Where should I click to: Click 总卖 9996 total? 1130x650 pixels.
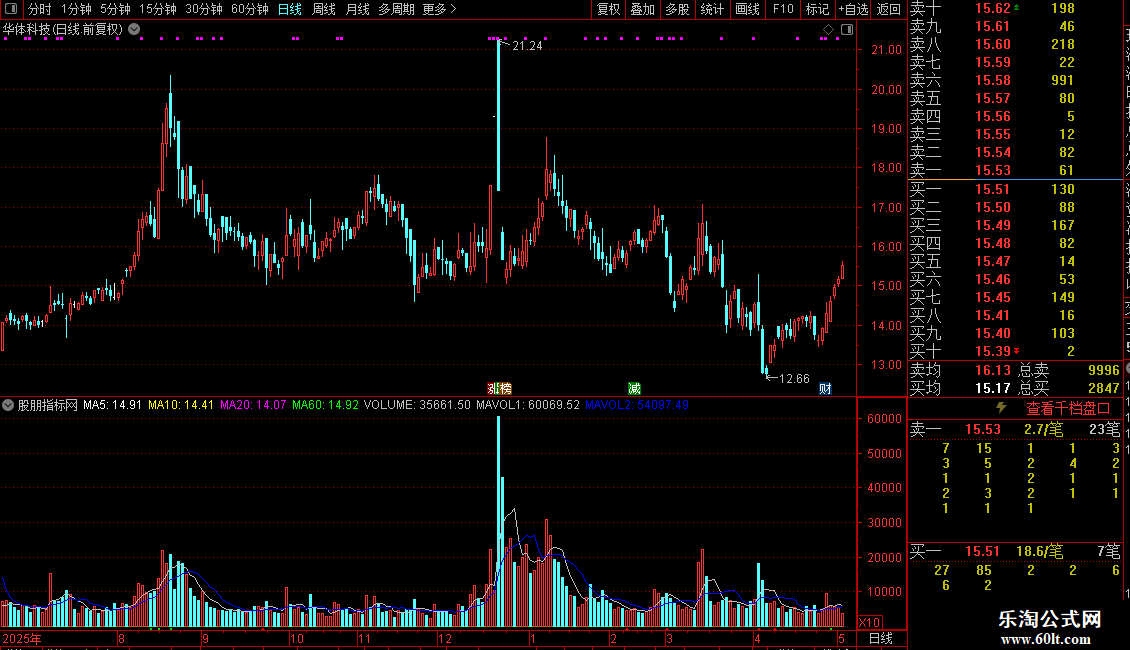tap(1069, 370)
